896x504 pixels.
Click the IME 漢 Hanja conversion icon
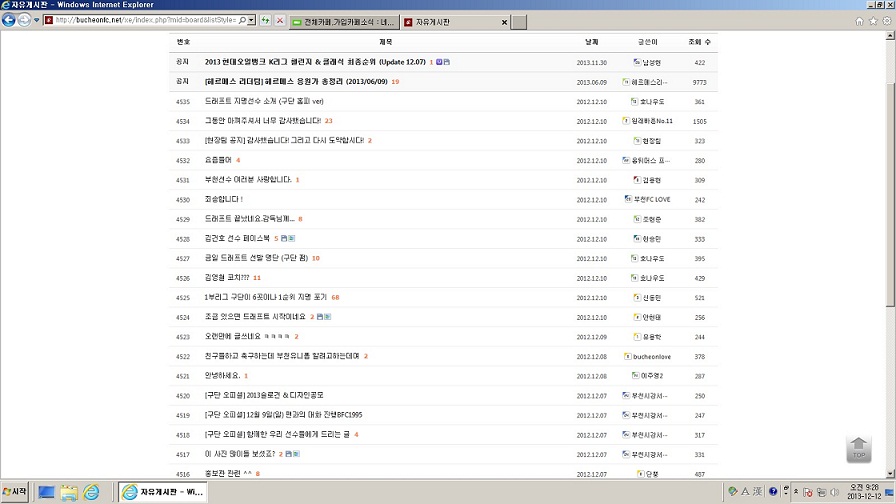point(758,491)
